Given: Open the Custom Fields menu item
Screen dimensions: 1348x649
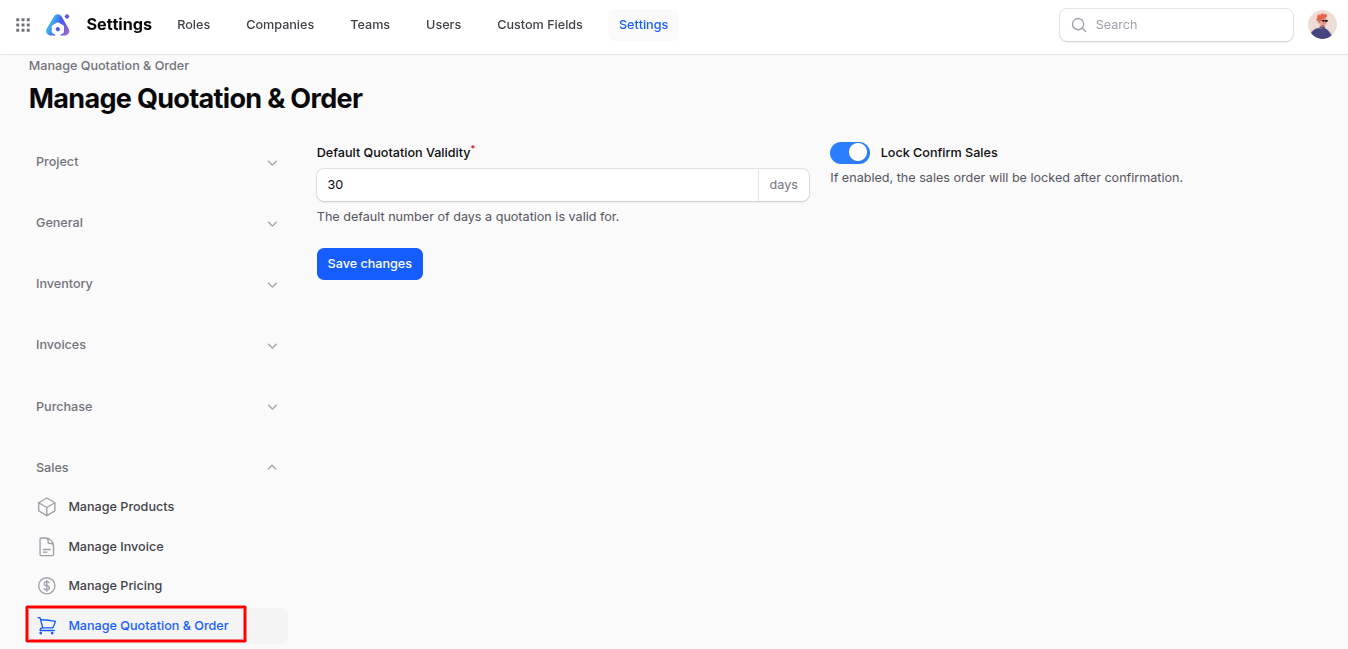Looking at the screenshot, I should coord(539,24).
